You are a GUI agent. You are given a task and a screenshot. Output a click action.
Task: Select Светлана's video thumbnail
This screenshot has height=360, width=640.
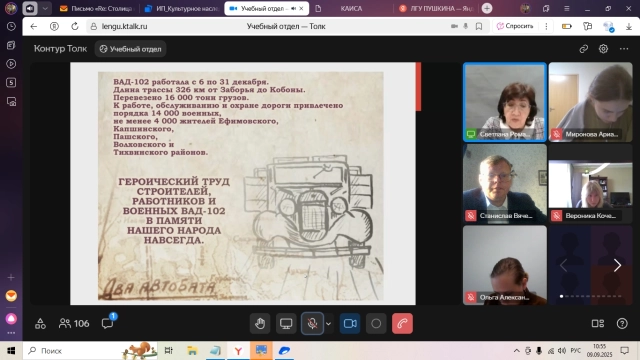(504, 102)
